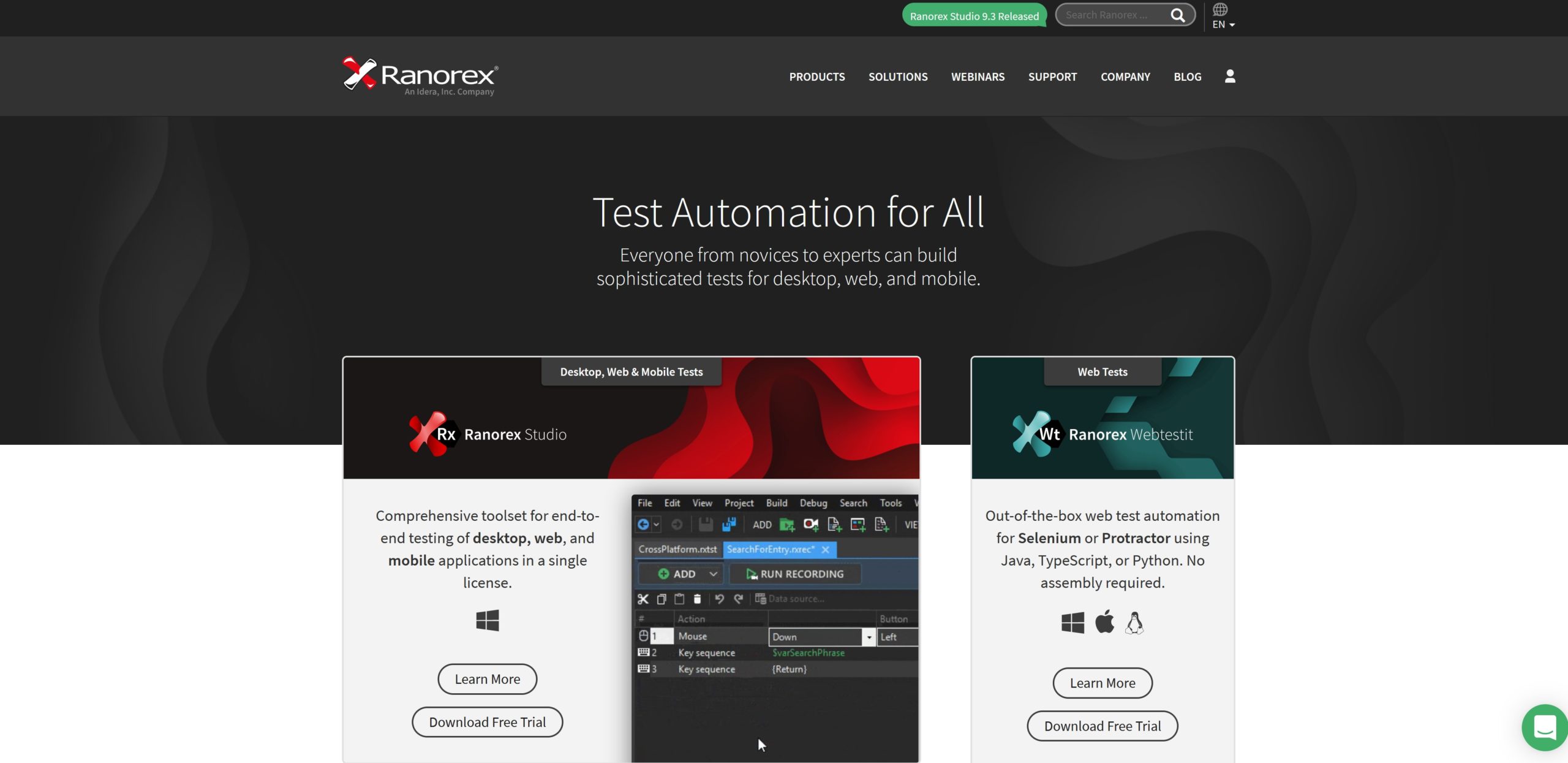This screenshot has width=1568, height=763.
Task: Close the SearchForEntry.rxrec tab
Action: click(825, 550)
